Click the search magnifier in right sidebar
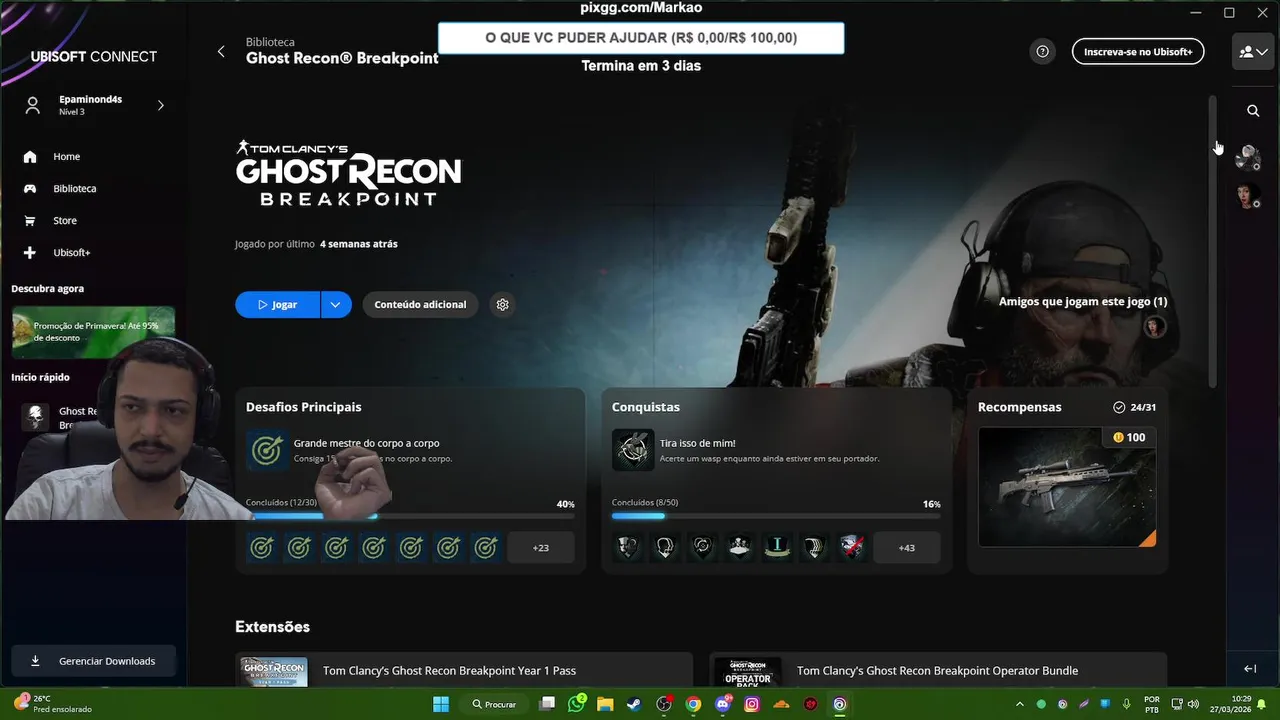 (x=1253, y=111)
